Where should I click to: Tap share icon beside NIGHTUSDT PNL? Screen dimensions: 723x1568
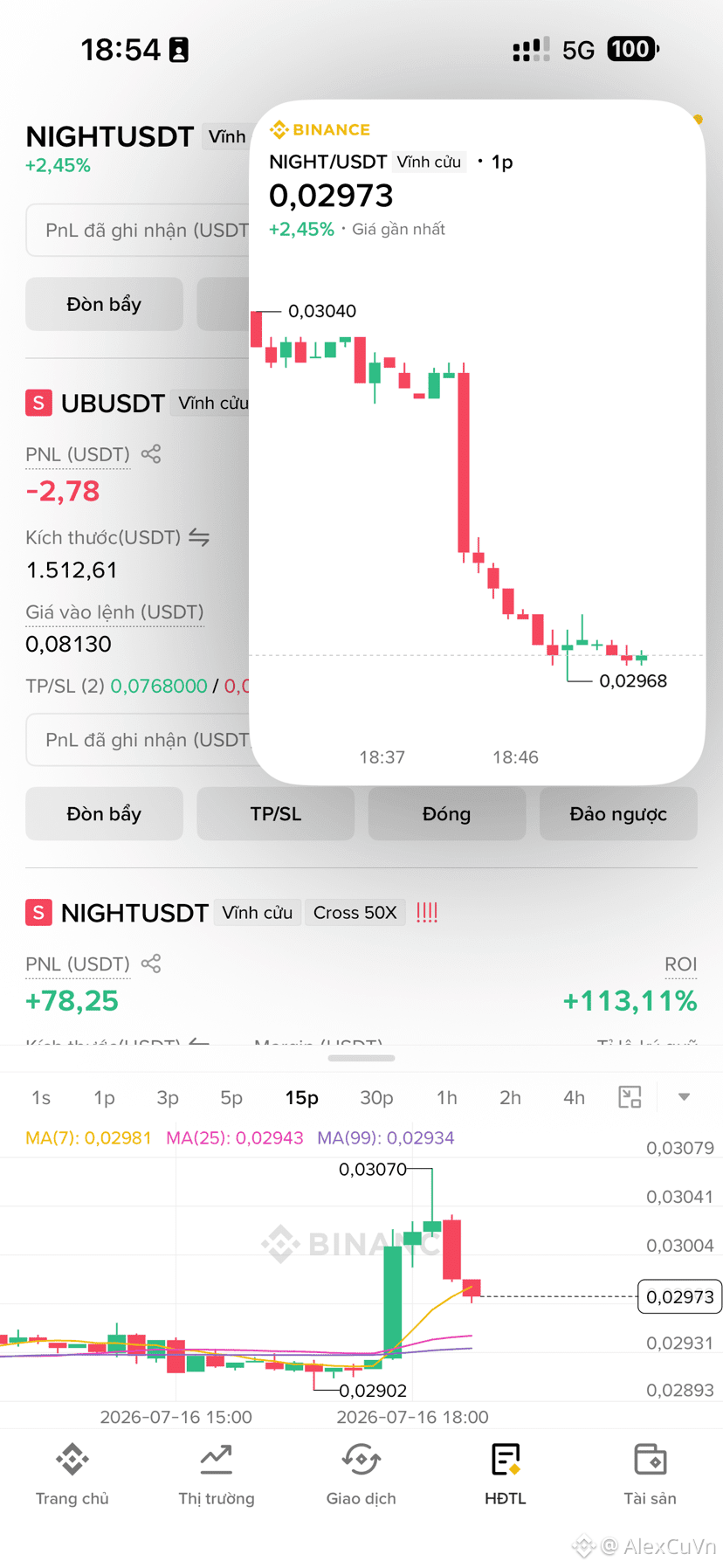151,964
